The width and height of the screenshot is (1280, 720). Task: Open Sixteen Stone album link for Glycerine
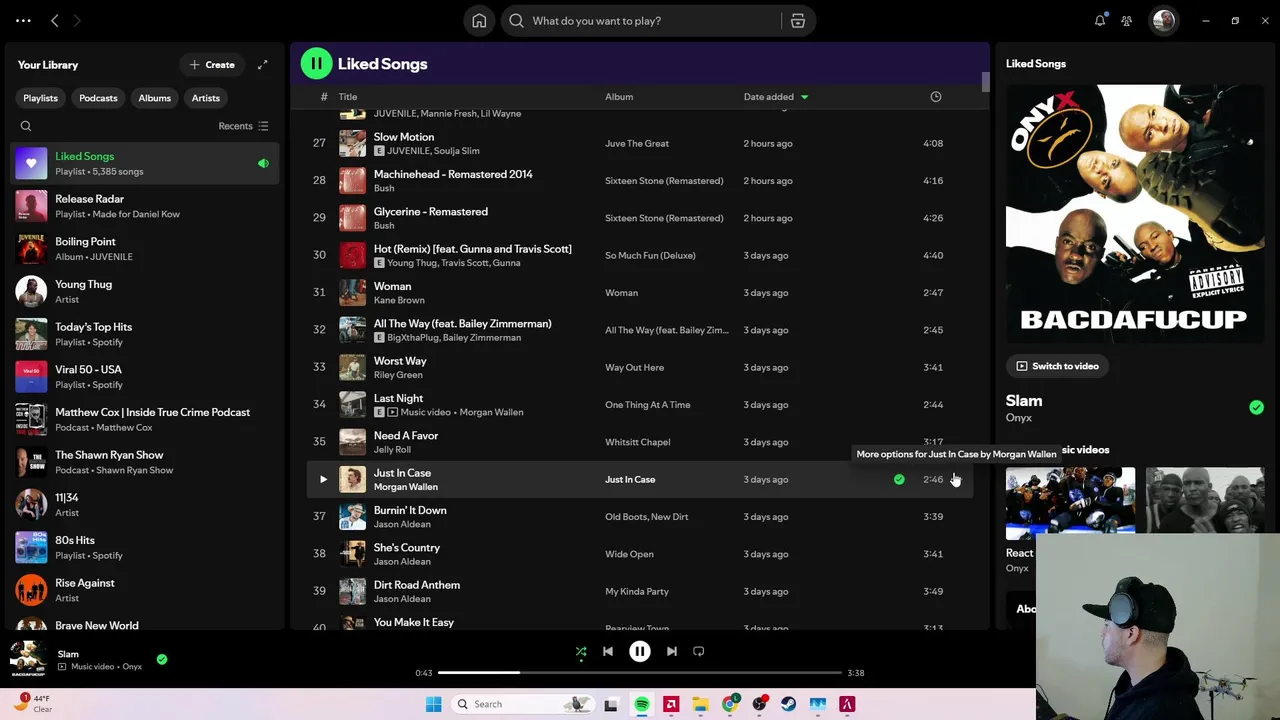[664, 218]
